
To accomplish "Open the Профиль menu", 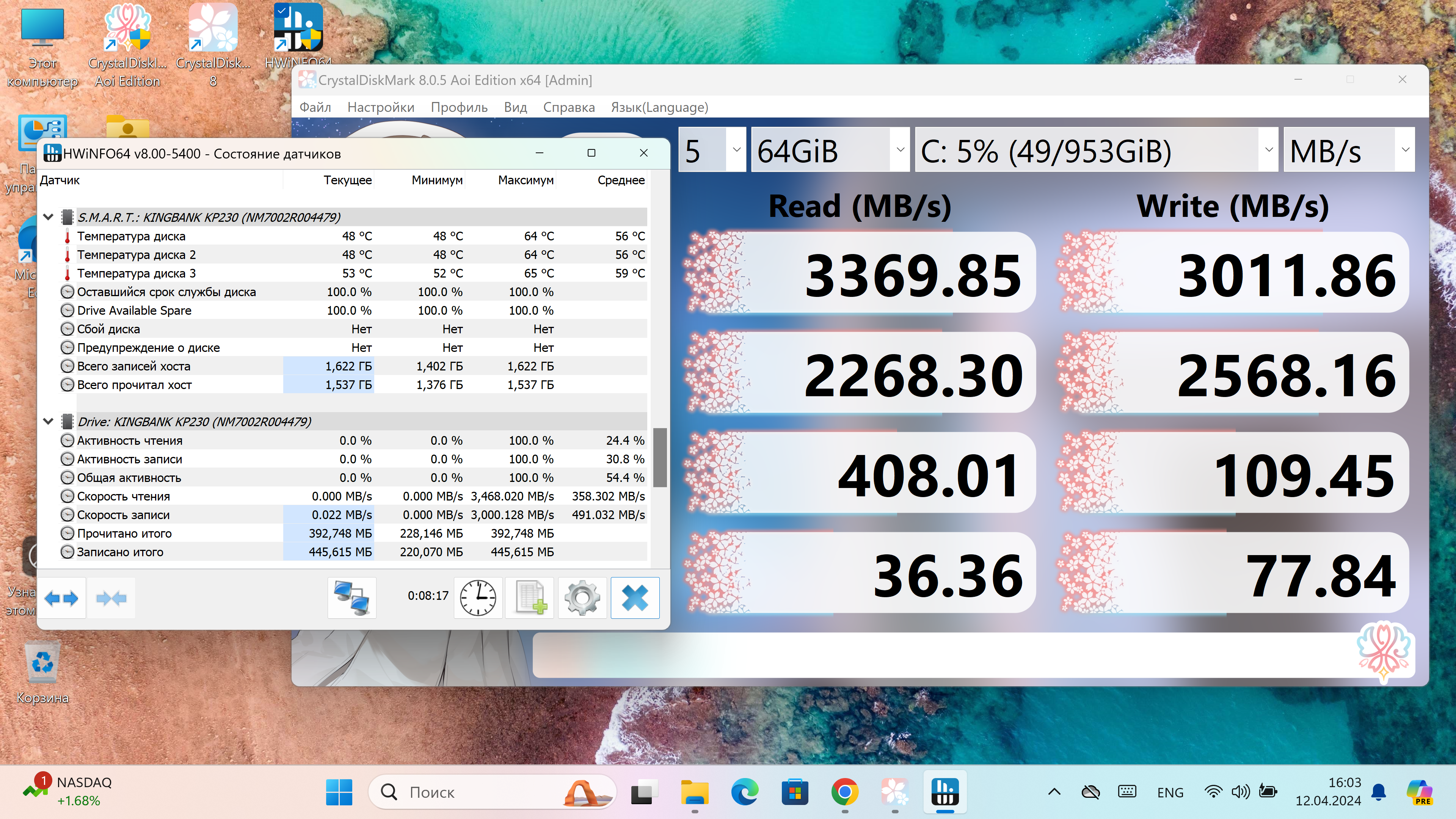I will (459, 107).
